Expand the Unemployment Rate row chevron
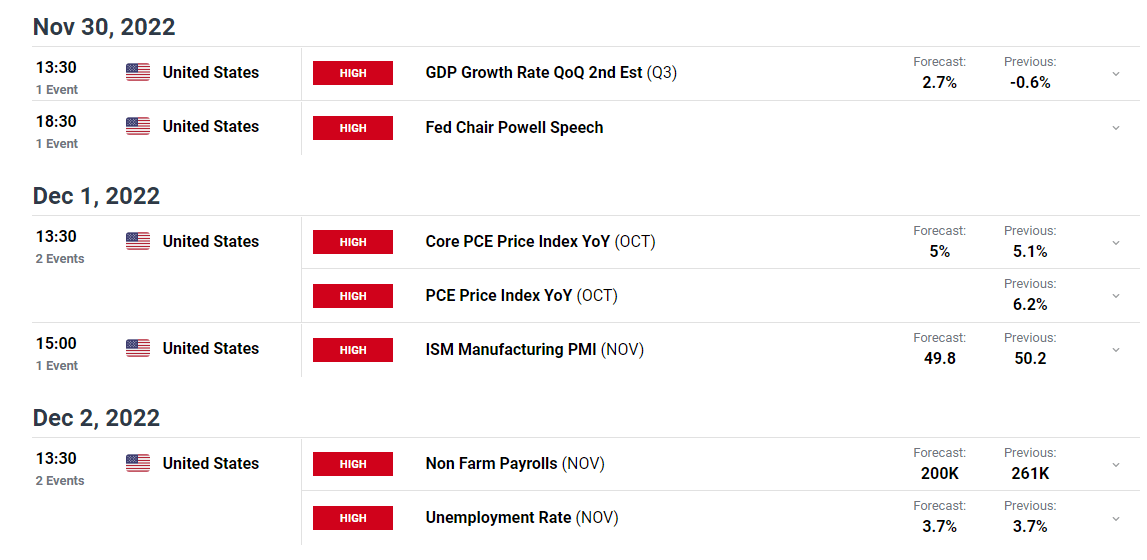 1116,518
